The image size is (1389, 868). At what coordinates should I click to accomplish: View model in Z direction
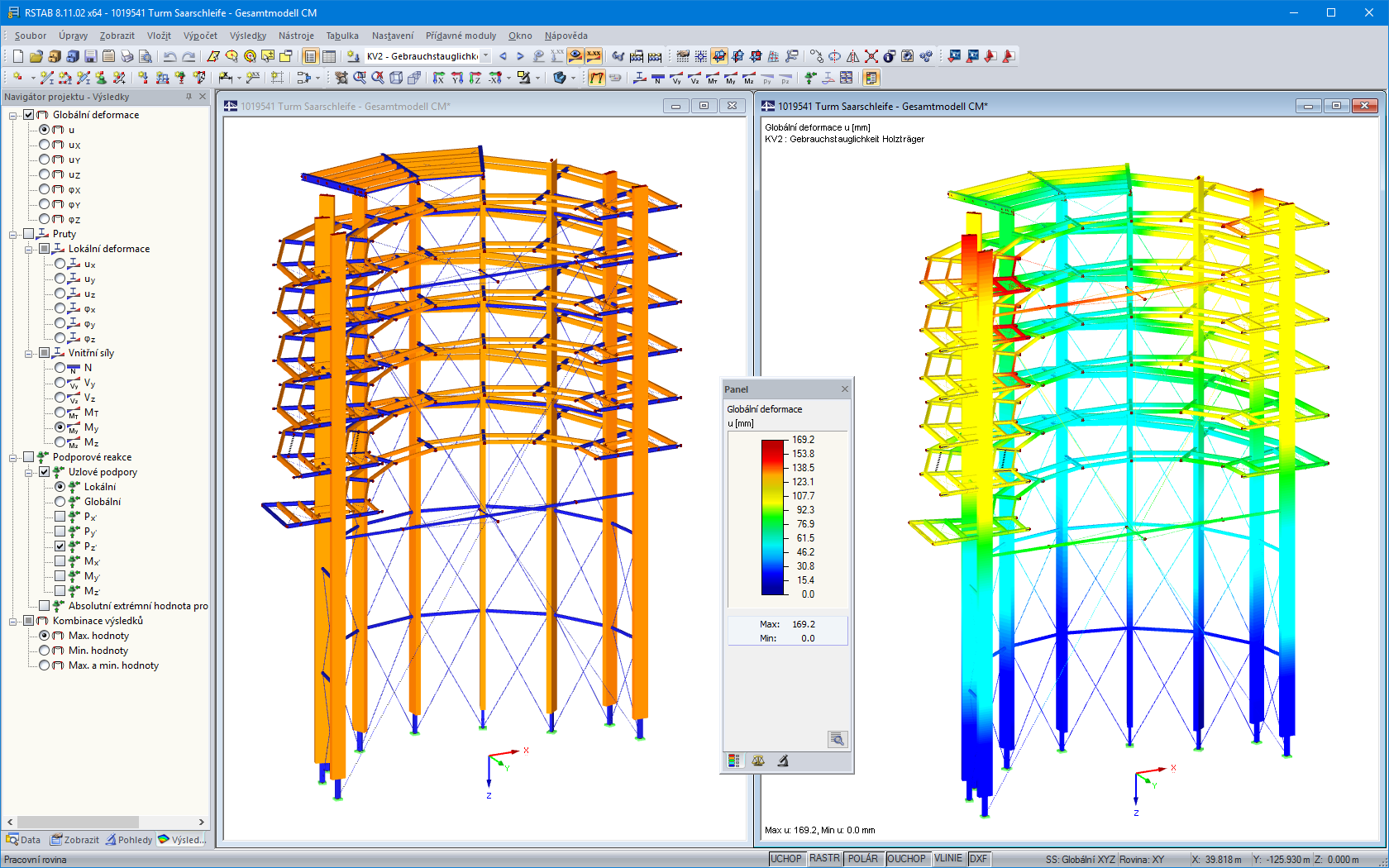475,78
